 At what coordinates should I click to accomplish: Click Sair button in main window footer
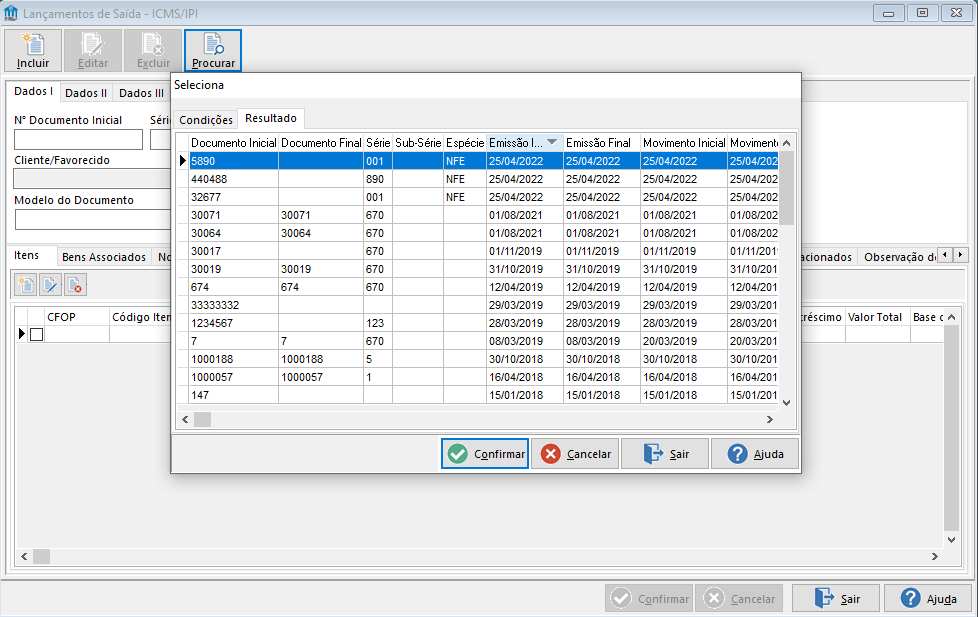[x=836, y=599]
